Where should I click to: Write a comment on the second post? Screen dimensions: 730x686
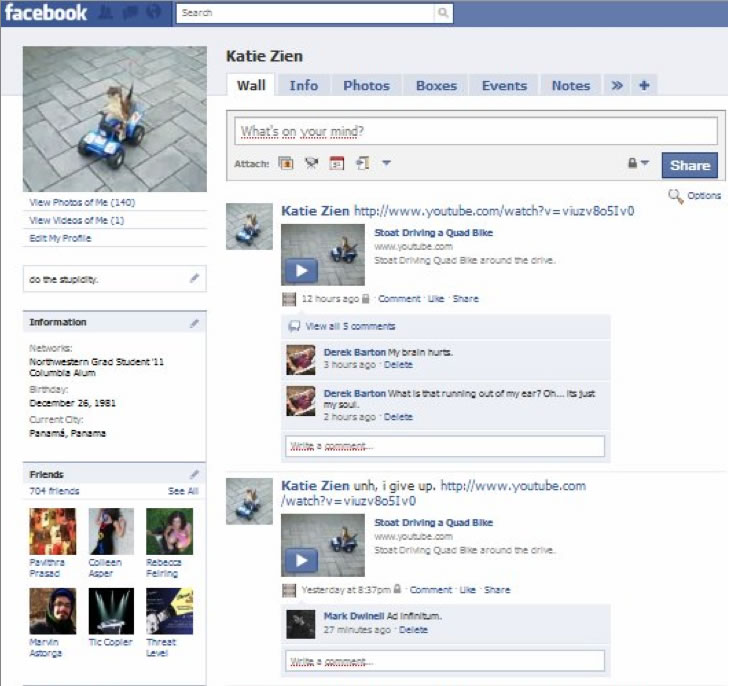click(x=445, y=661)
